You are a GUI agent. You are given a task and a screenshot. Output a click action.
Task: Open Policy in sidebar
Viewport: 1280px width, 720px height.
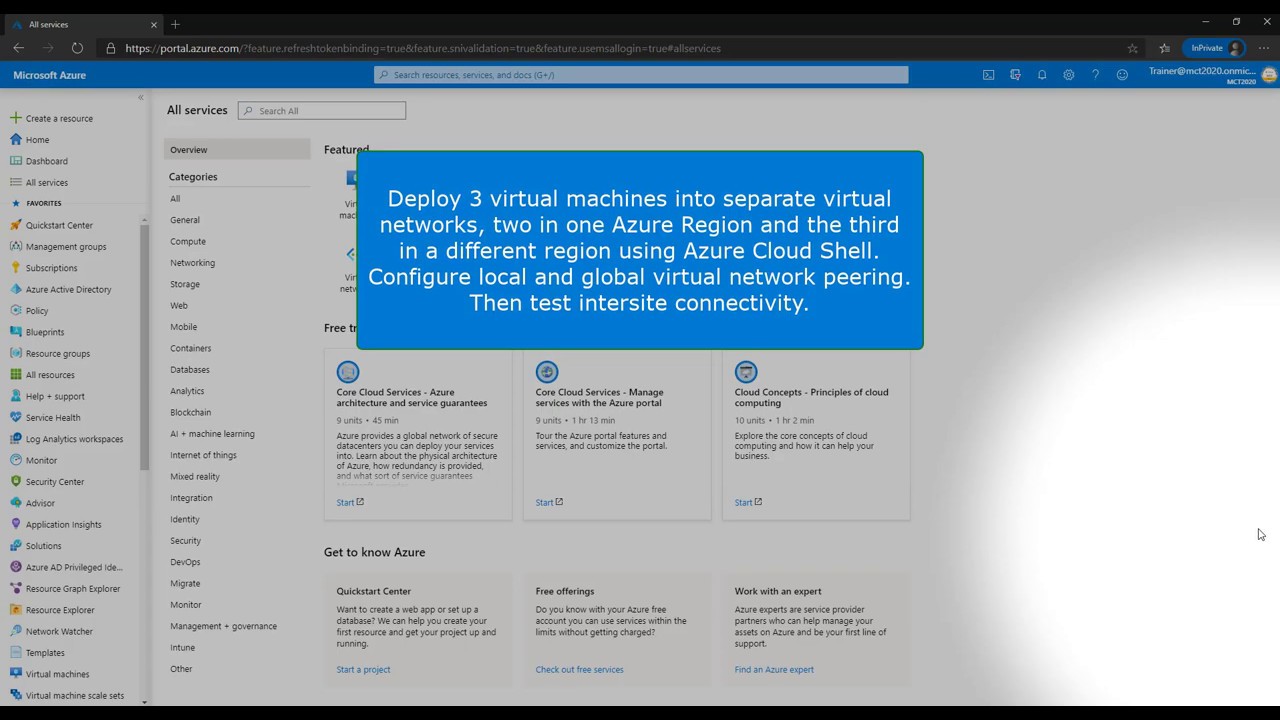[x=37, y=311]
